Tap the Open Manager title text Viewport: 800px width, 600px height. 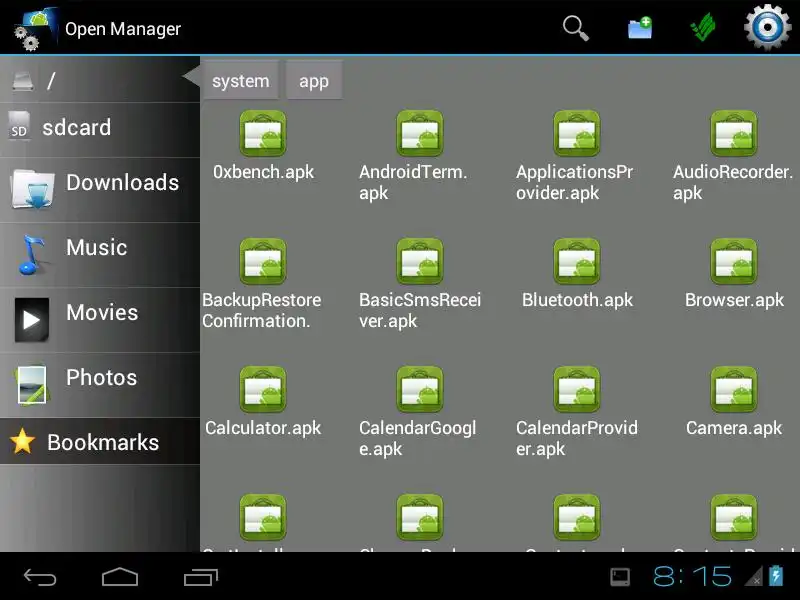click(x=123, y=29)
